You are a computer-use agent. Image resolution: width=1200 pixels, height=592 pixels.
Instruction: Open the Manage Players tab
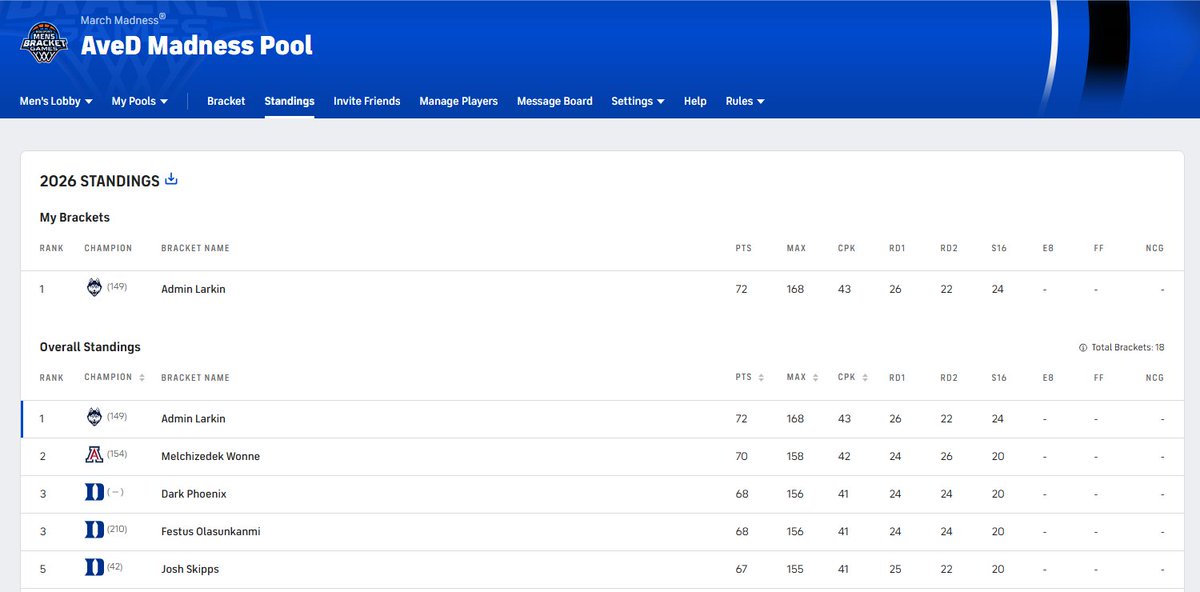point(458,101)
